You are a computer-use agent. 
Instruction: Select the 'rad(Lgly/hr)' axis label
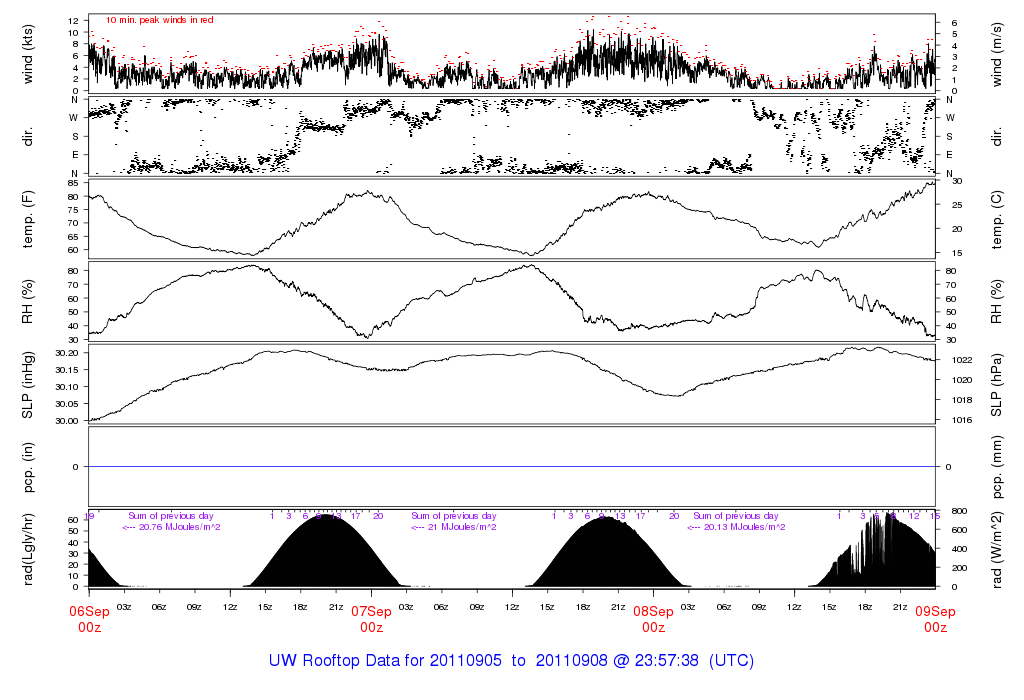27,550
